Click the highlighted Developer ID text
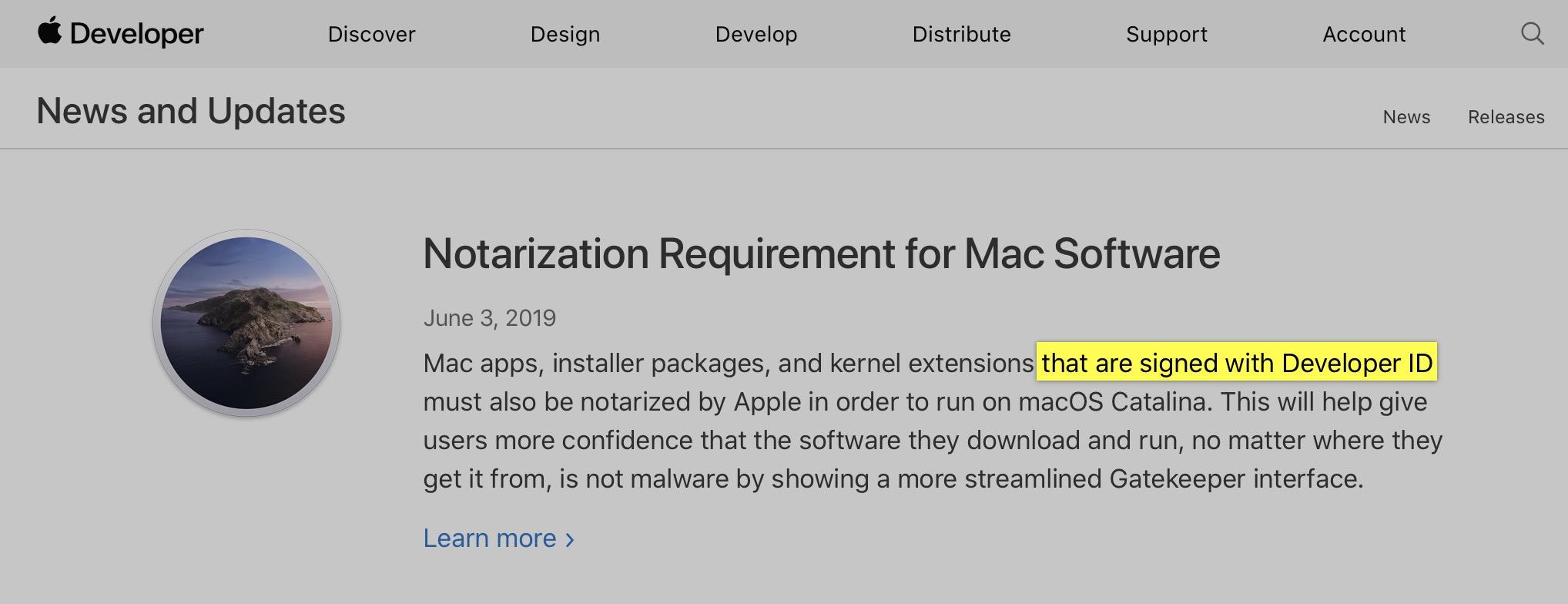The width and height of the screenshot is (1568, 604). [1356, 363]
